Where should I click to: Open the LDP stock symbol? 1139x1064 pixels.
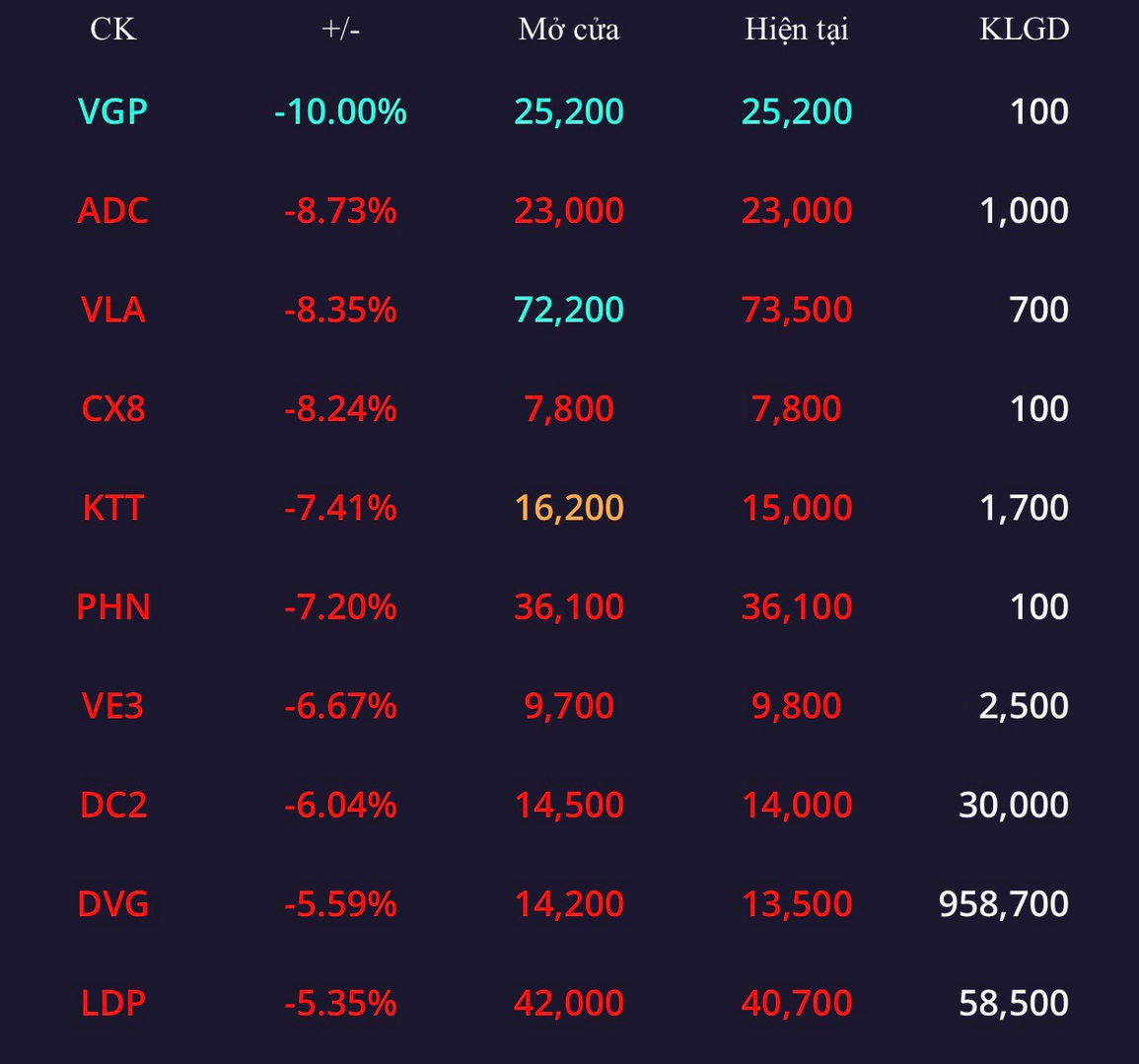tap(112, 1003)
